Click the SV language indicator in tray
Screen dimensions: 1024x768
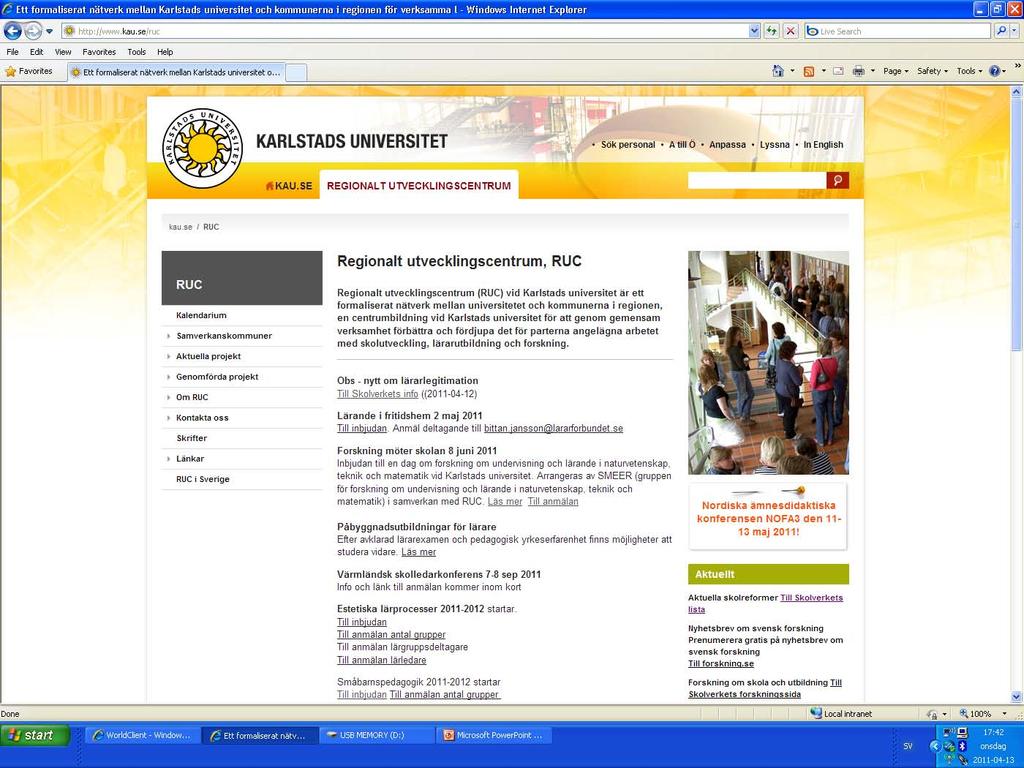click(908, 746)
